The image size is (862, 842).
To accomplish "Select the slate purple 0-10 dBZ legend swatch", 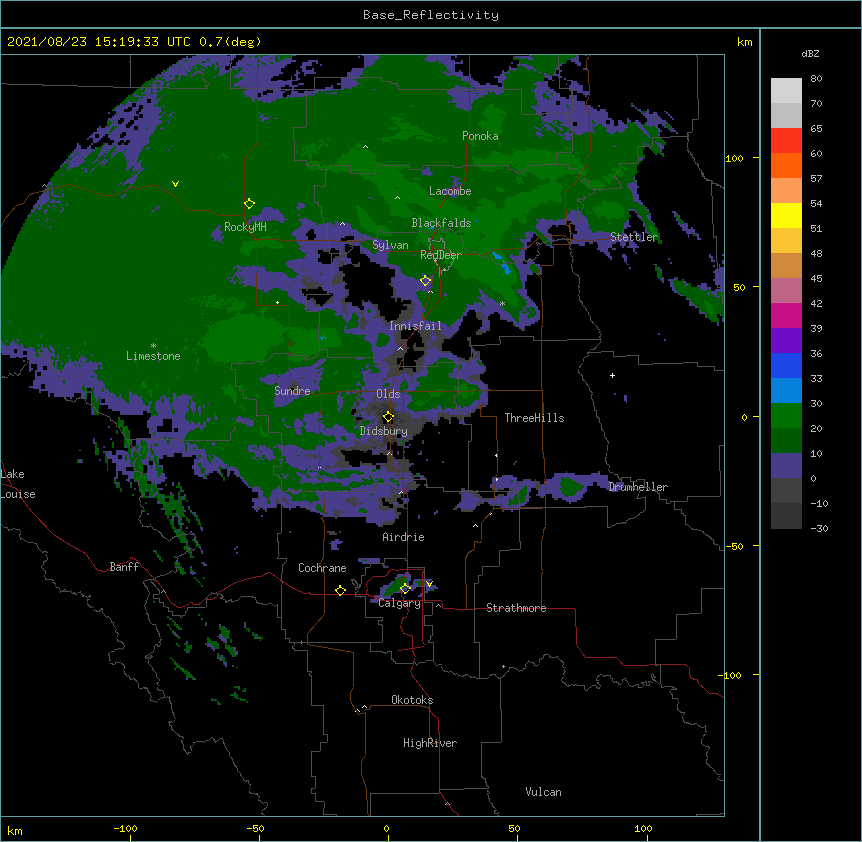I will coord(786,465).
